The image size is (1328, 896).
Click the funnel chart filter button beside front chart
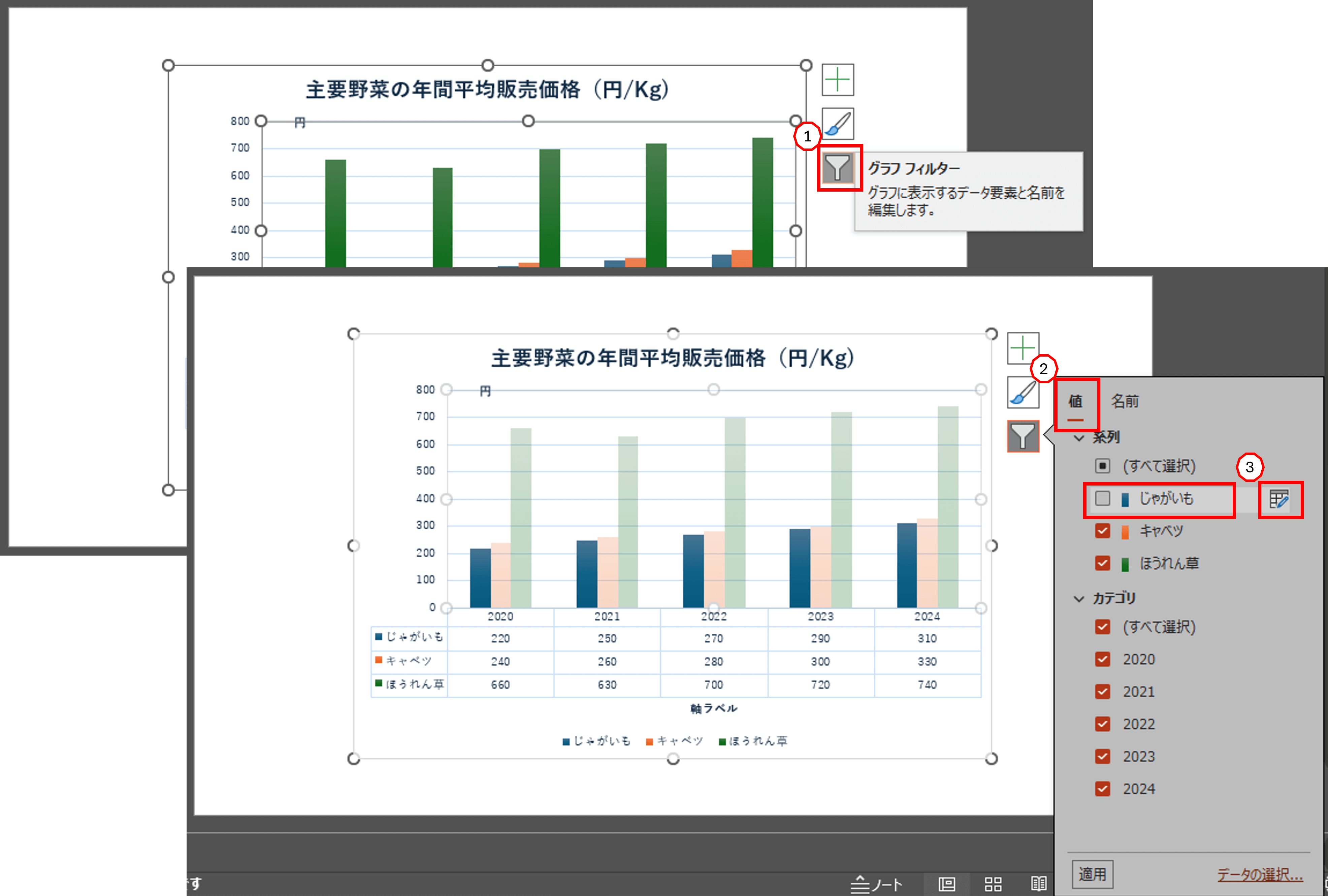coord(1023,437)
